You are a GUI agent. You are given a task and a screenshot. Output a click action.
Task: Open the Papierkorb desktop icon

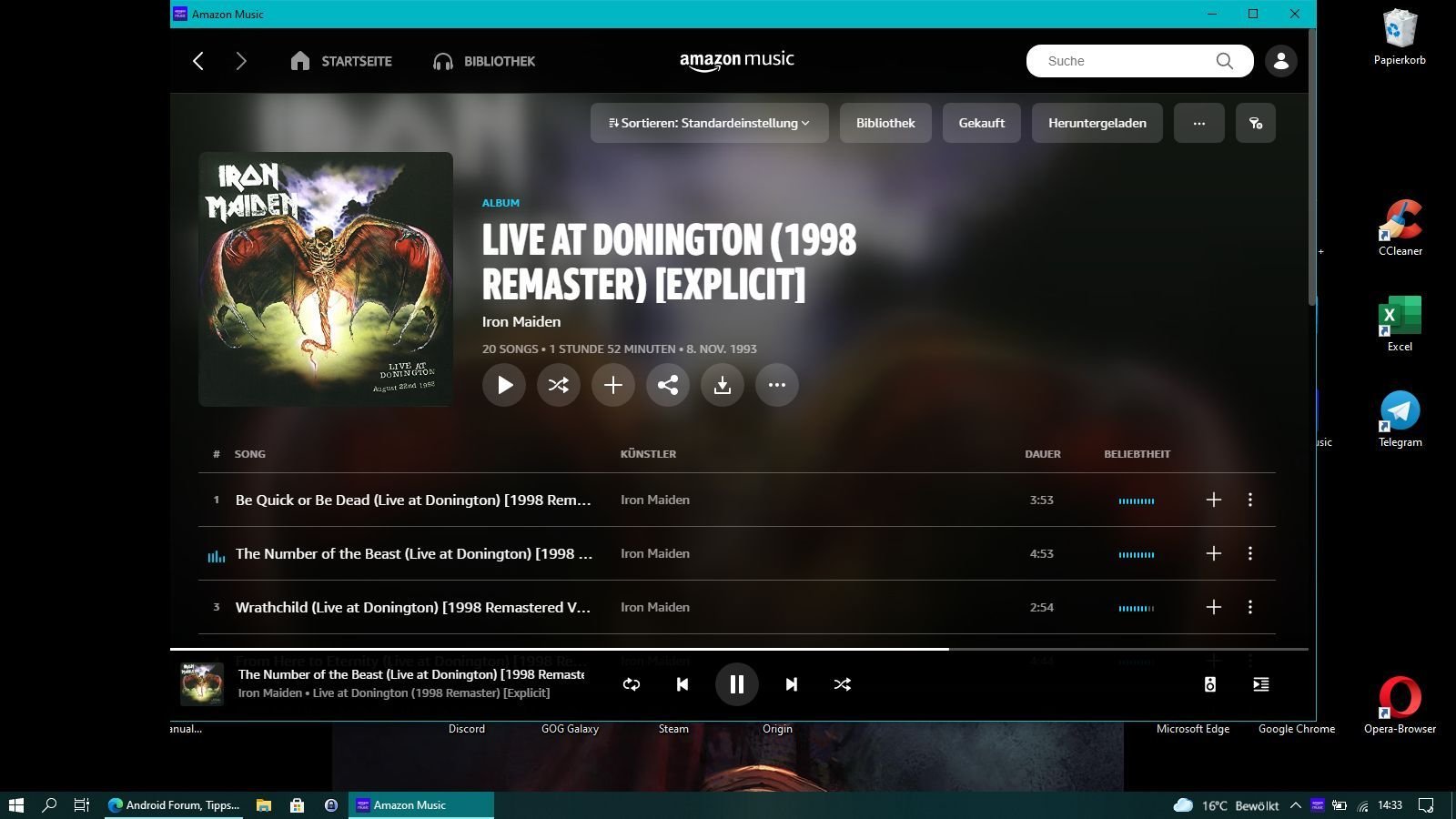[1400, 36]
